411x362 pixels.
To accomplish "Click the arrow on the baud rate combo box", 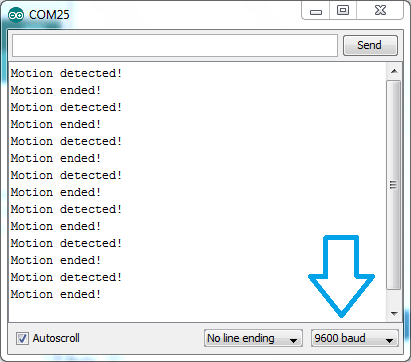I will tap(389, 340).
